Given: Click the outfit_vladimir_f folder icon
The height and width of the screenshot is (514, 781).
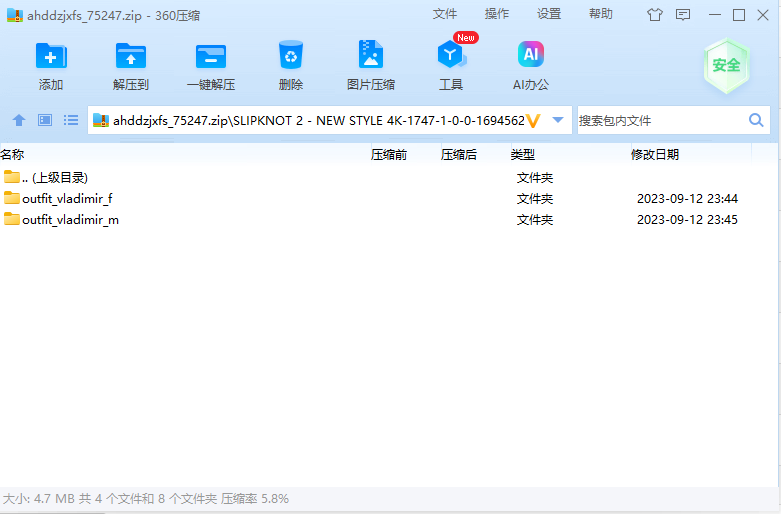Looking at the screenshot, I should tap(11, 198).
